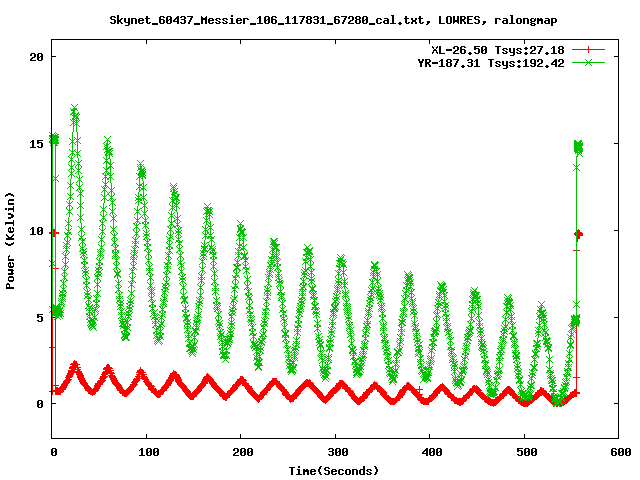Click the plot title "Skynet_60437_Messier_106_117831_67280_cal.txt, LOWRES, ralongmap"
The height and width of the screenshot is (480, 640).
click(333, 20)
